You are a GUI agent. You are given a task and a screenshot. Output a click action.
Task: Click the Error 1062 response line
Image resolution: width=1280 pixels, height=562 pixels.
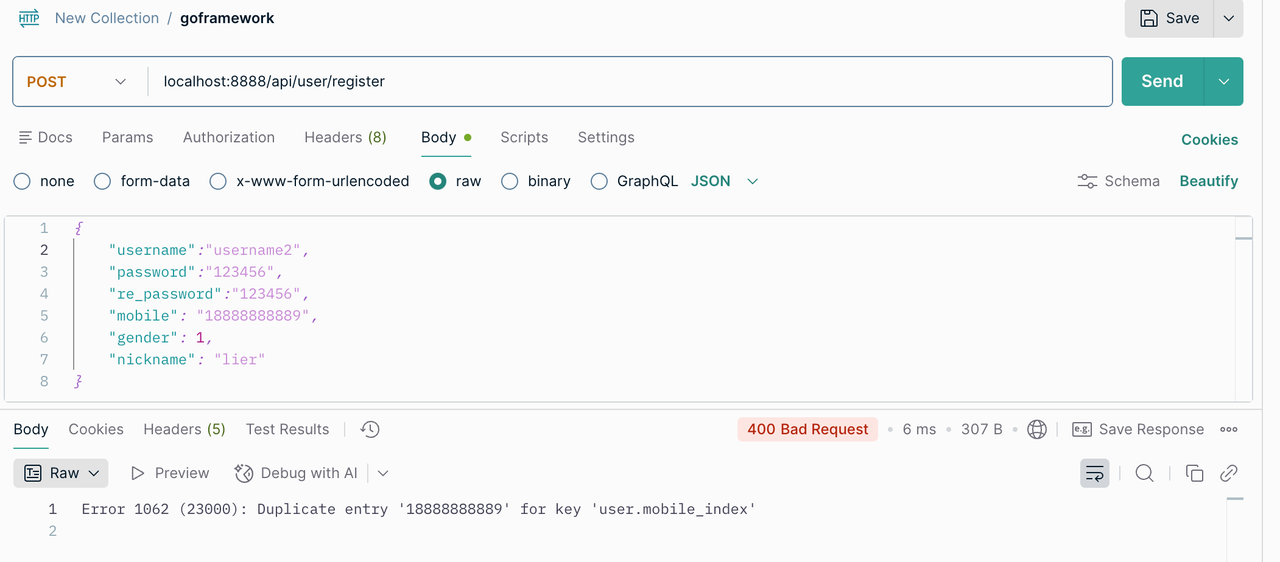[x=418, y=509]
